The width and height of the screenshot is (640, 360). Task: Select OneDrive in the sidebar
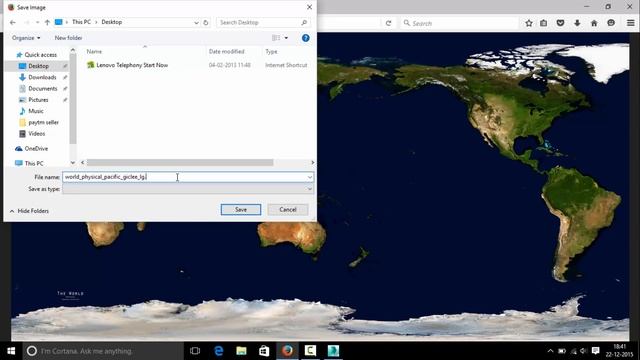[36, 149]
